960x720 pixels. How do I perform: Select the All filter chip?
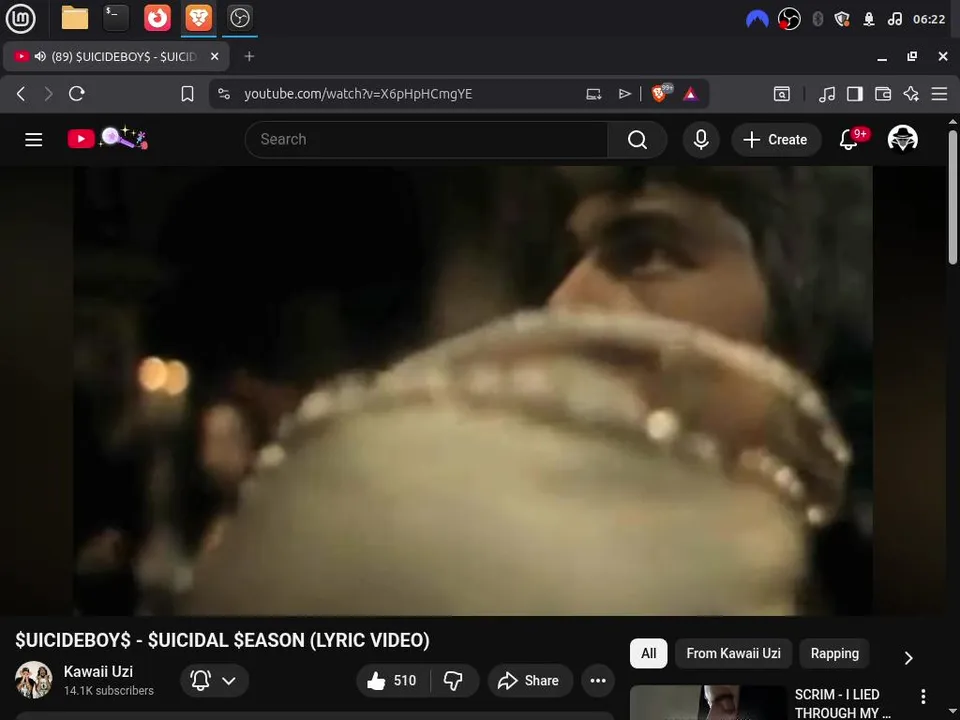[x=648, y=653]
